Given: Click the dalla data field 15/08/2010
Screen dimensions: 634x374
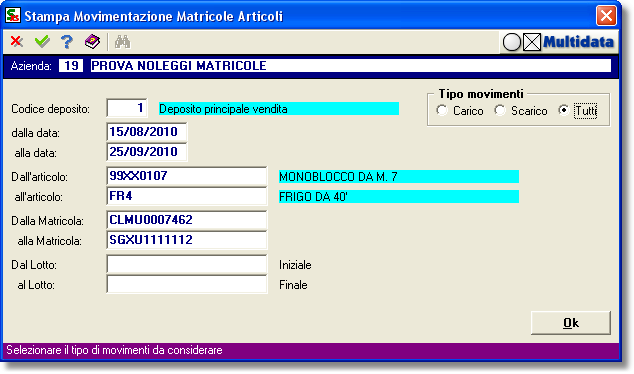Looking at the screenshot, I should [147, 132].
